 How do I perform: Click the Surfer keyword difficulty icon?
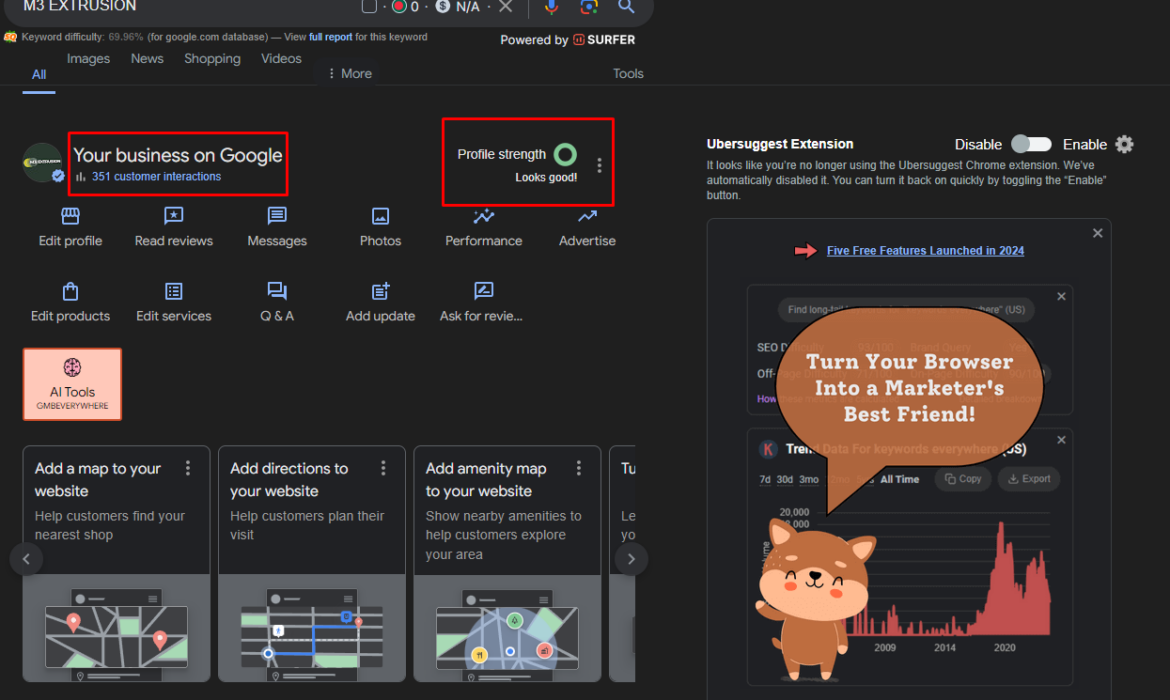point(10,37)
